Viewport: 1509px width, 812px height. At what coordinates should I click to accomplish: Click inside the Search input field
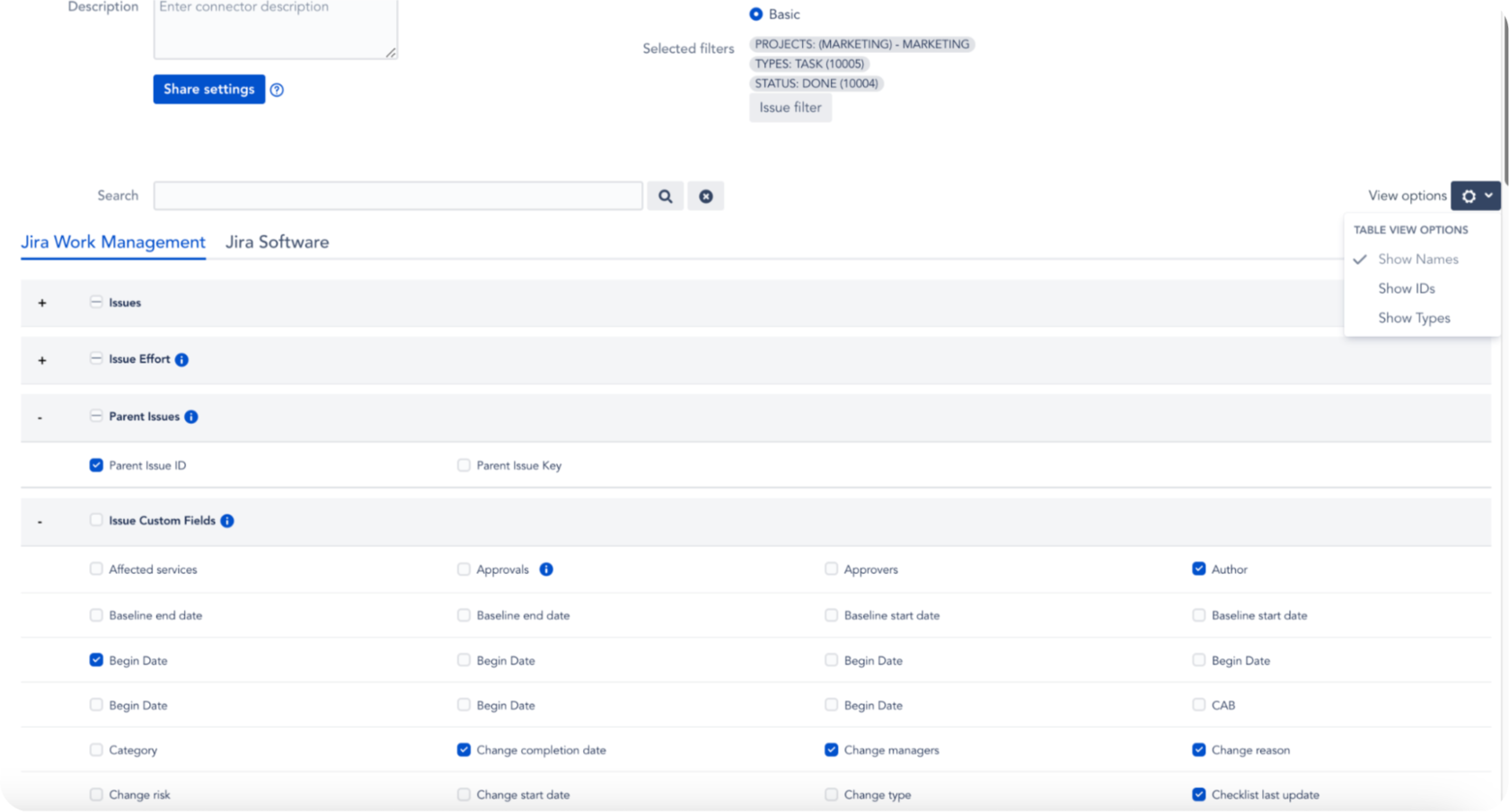pyautogui.click(x=398, y=196)
